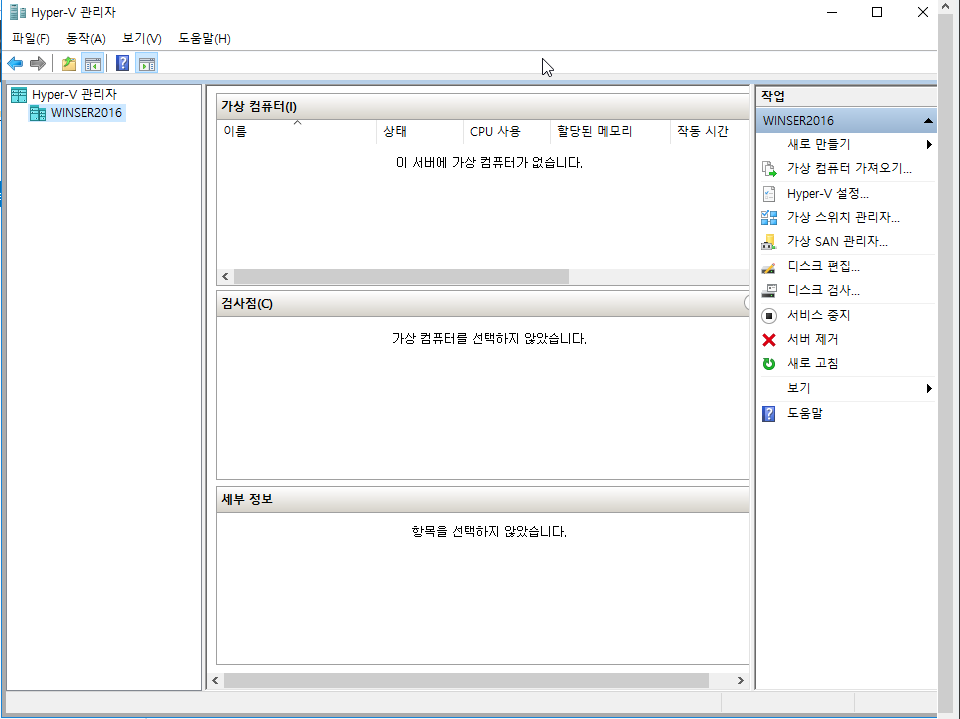This screenshot has width=960, height=719.
Task: Click left arrow of VM list scrollbar
Action: point(225,277)
